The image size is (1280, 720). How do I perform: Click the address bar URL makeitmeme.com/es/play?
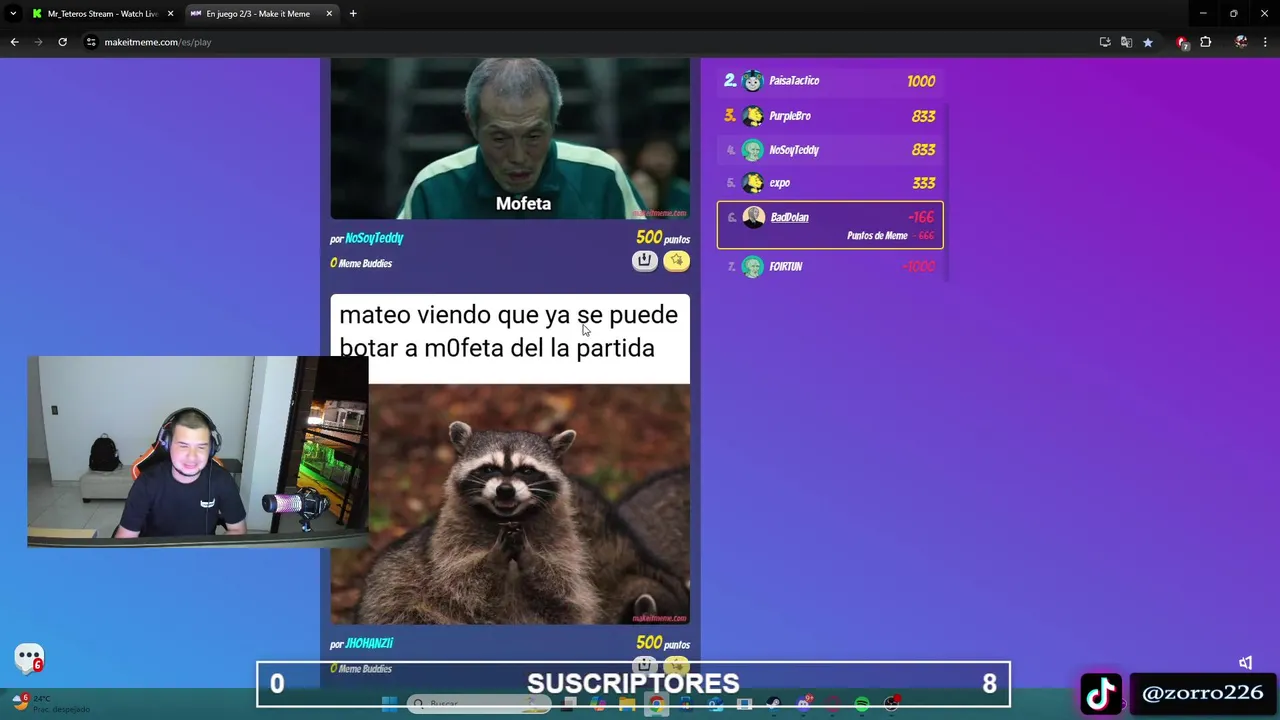[x=158, y=42]
